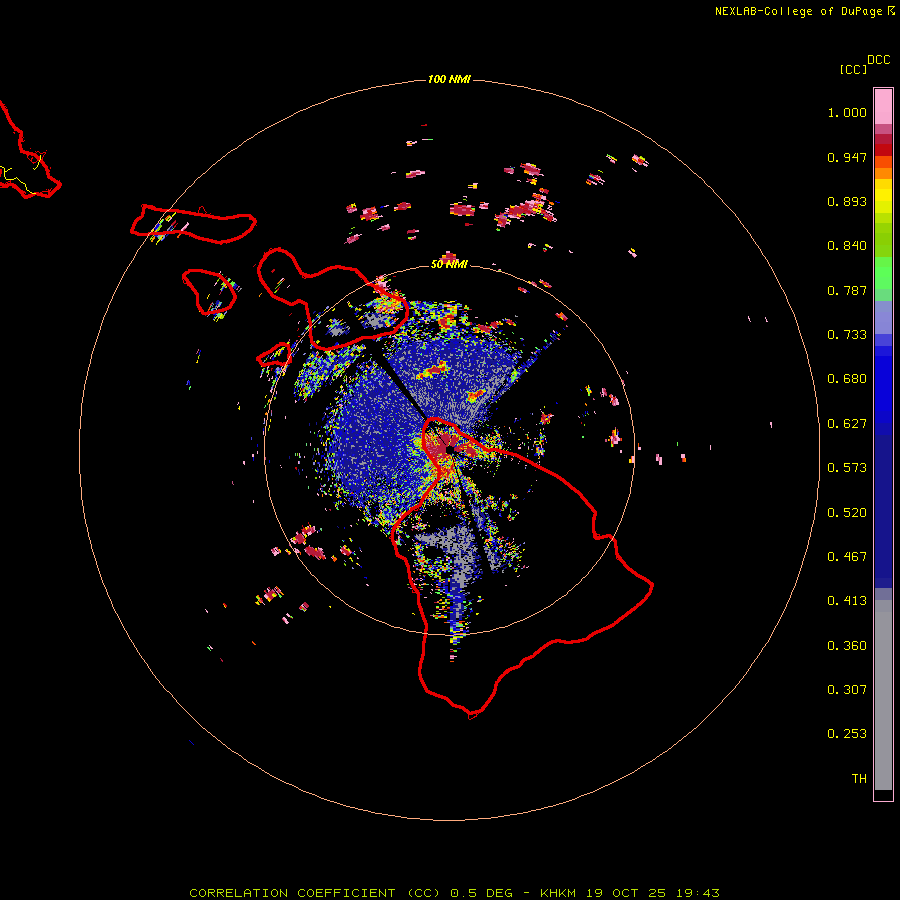Pick the gray low-value color bar segment
Screen dimensions: 900x900
click(883, 695)
